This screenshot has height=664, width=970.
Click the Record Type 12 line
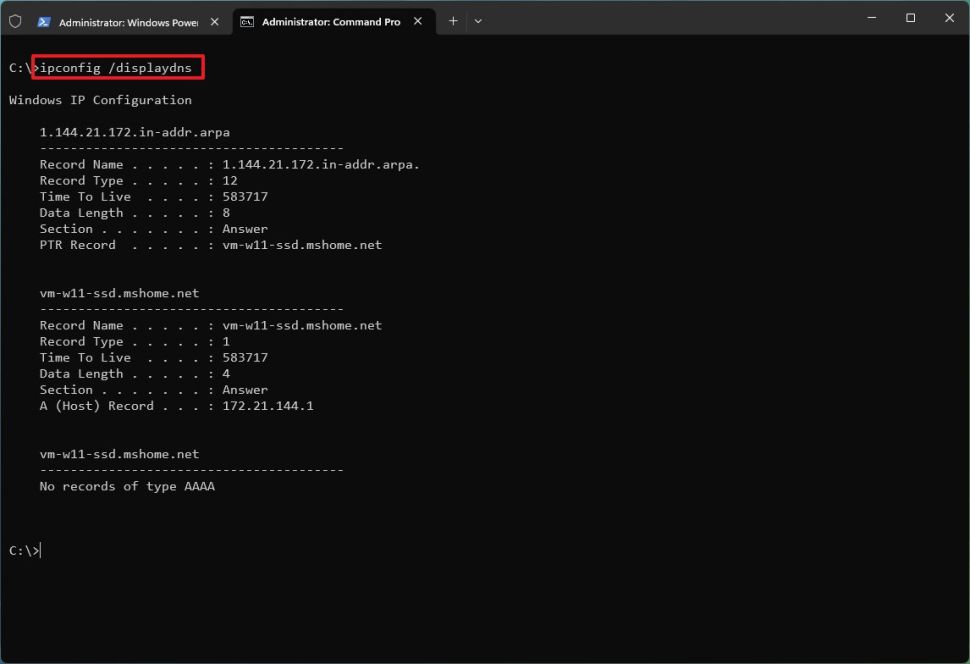tap(130, 180)
